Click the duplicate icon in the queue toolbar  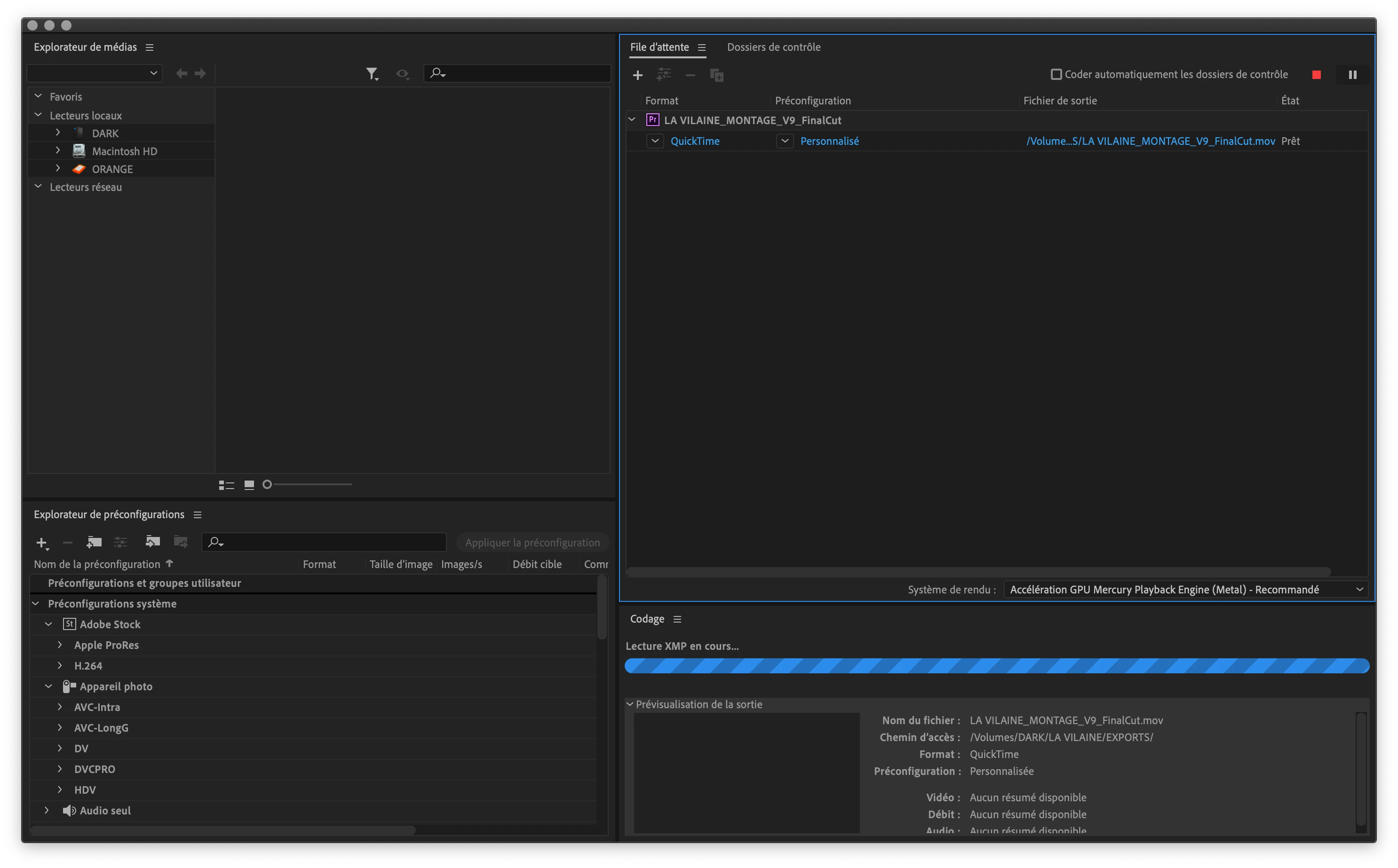(716, 75)
